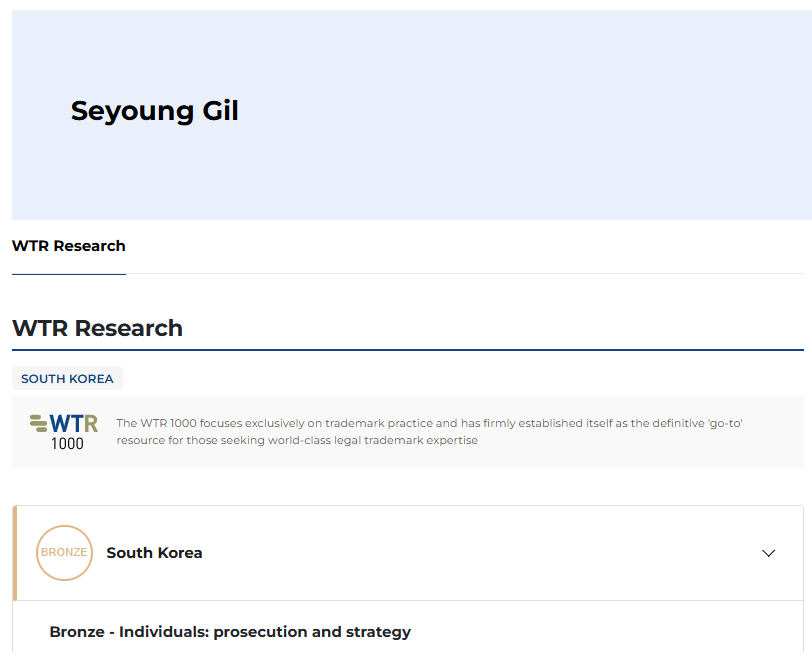812x652 pixels.
Task: Click the WTR 1000 logo
Action: [64, 431]
